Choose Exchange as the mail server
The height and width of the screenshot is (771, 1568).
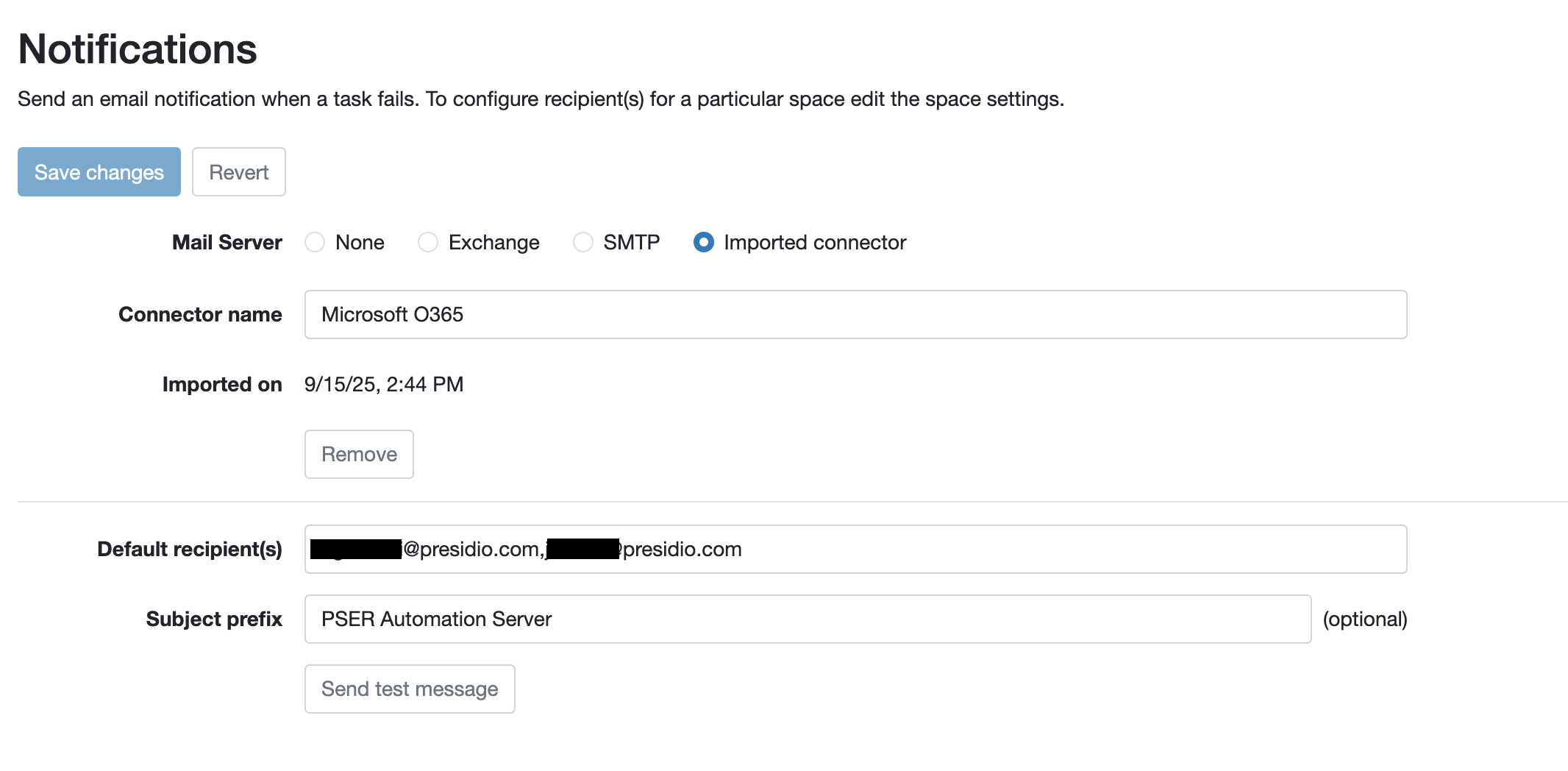coord(428,243)
